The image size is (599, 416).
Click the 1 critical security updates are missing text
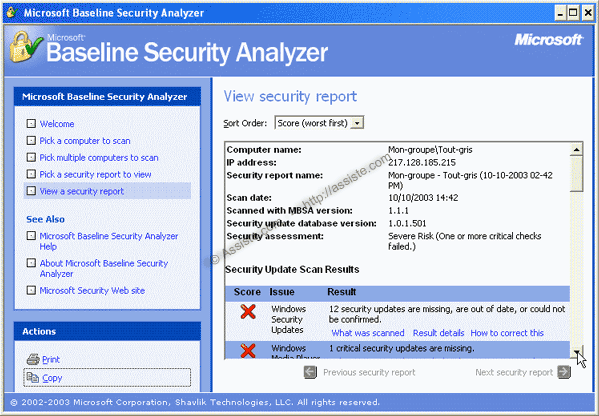tap(401, 348)
